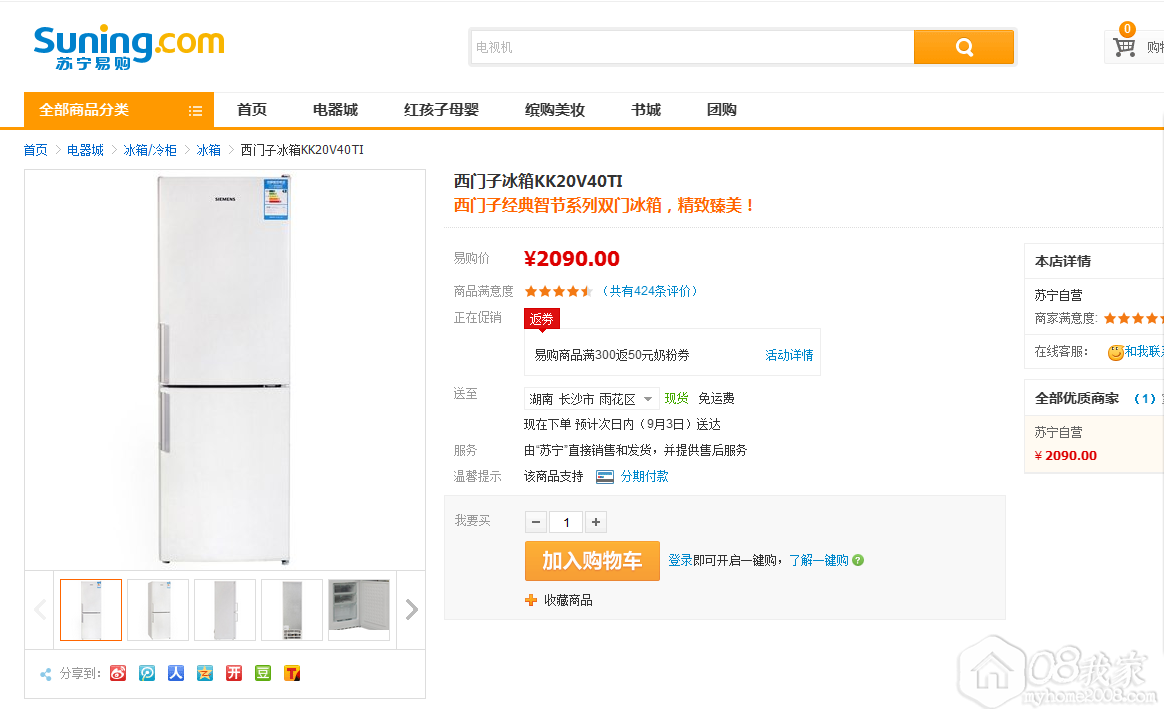This screenshot has height=714, width=1164.
Task: Show next product thumbnails with right arrow
Action: (411, 609)
